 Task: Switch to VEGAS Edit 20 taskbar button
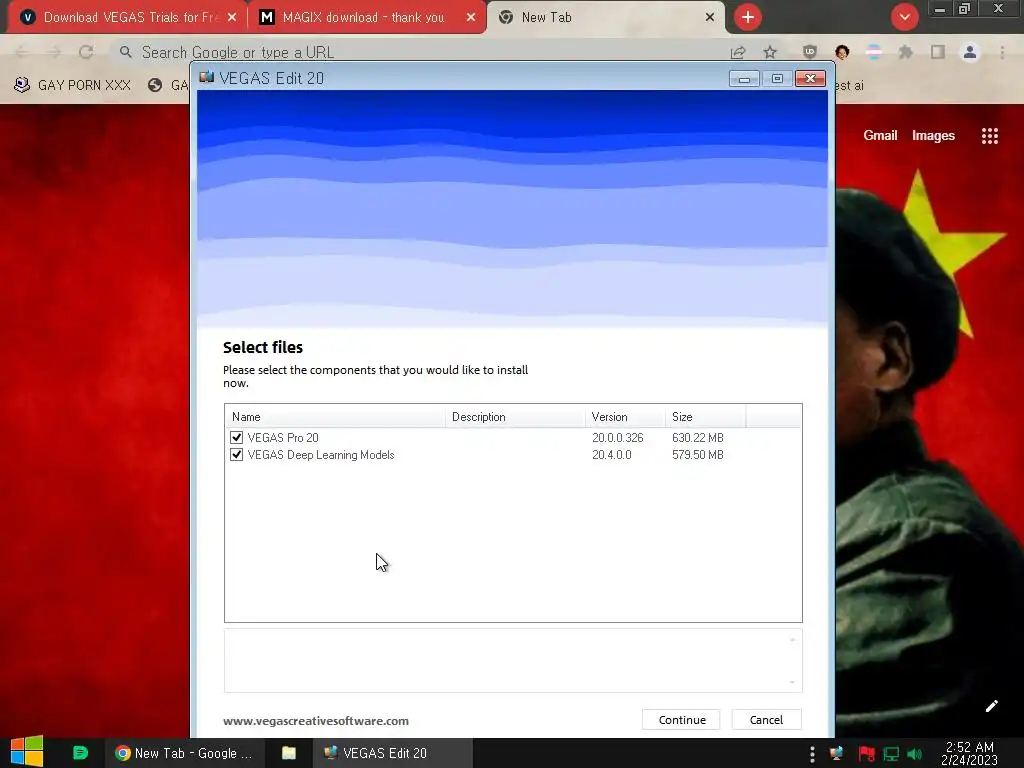(x=392, y=753)
